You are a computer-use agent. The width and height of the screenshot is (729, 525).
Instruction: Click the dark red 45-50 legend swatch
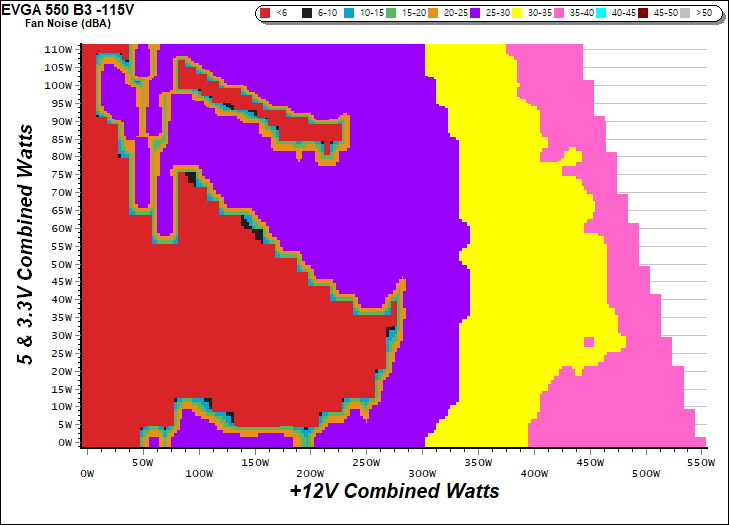pos(644,14)
